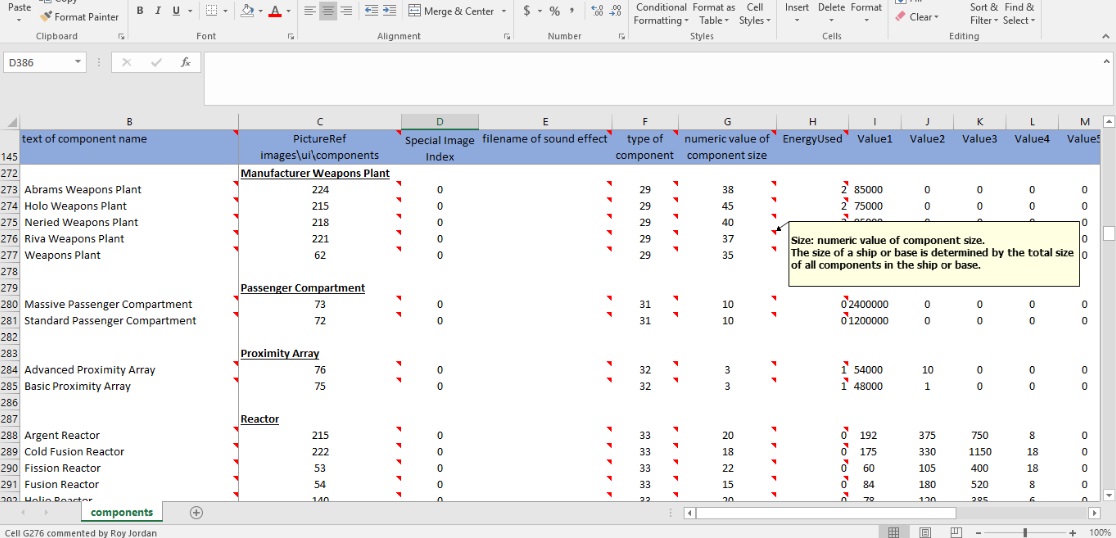Apply percent style
1116x538 pixels.
554,11
